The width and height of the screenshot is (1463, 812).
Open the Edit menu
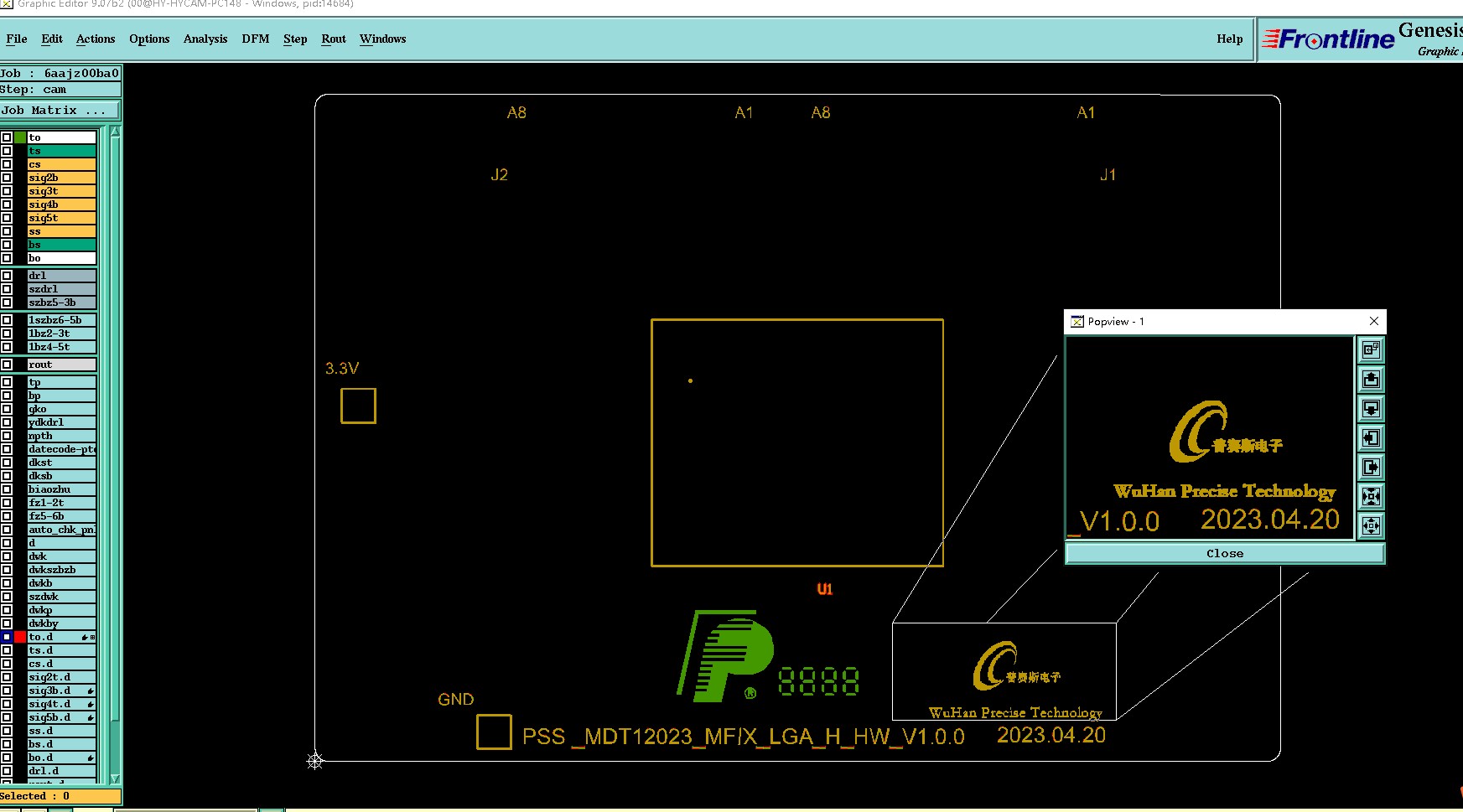coord(52,39)
